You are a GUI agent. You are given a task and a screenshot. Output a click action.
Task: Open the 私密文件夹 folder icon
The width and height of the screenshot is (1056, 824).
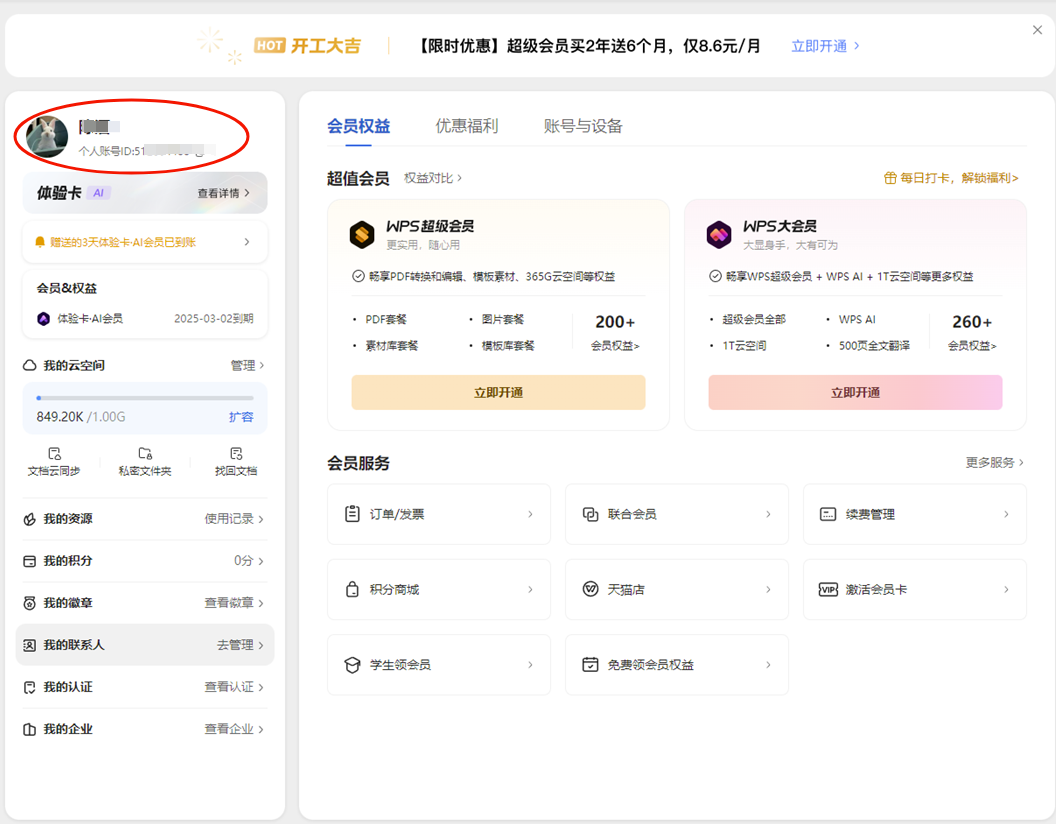(145, 453)
